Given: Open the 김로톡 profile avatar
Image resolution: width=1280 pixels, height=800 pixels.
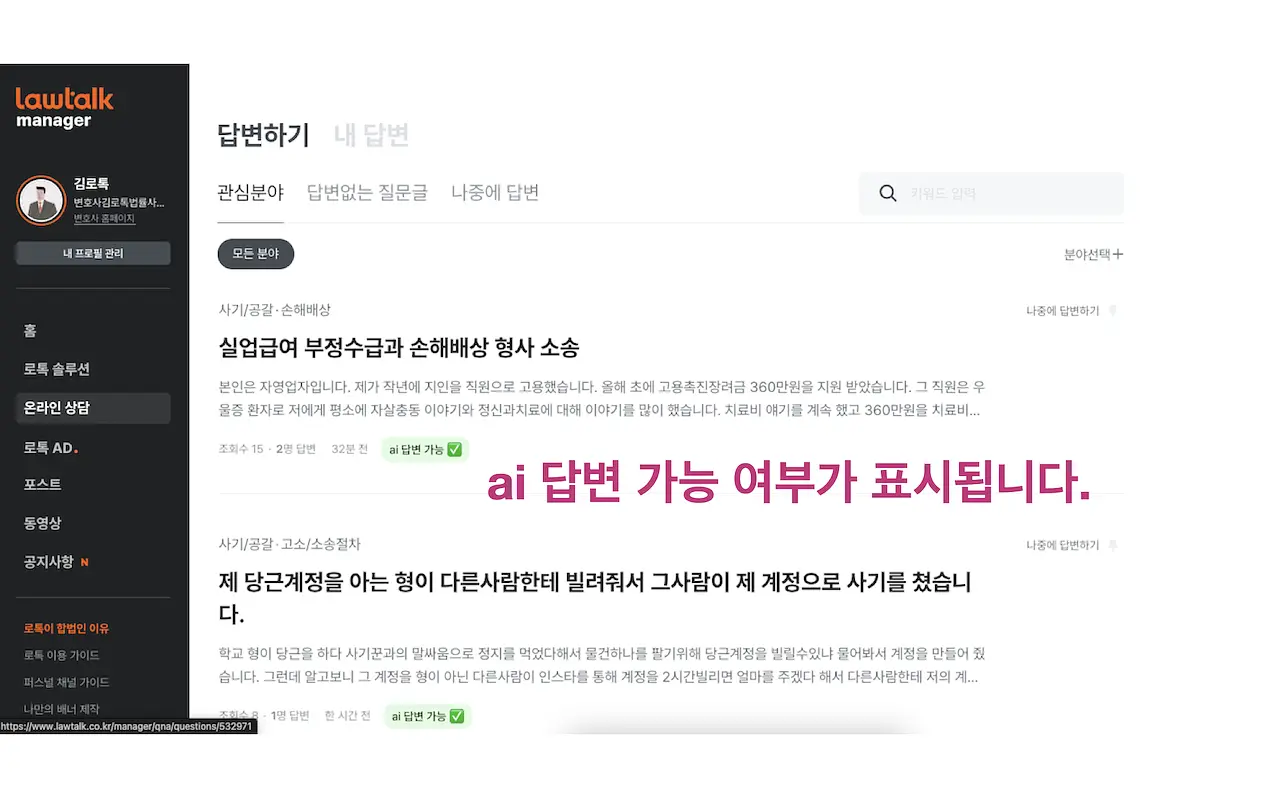Looking at the screenshot, I should point(41,200).
